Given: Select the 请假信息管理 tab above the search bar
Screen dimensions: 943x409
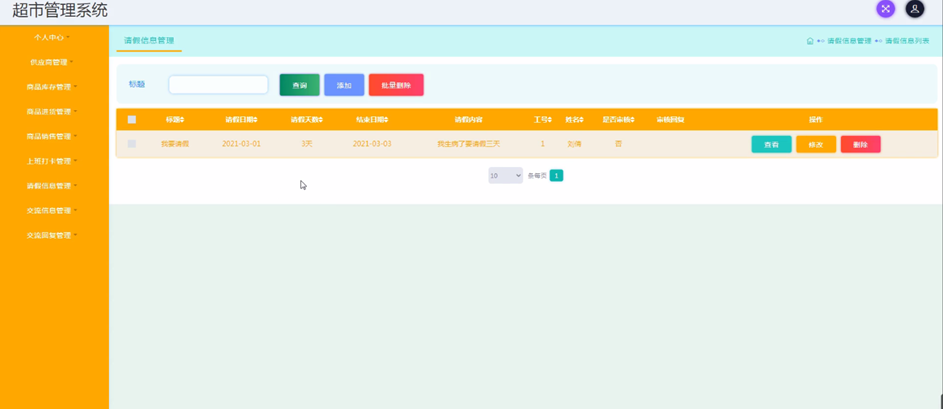Looking at the screenshot, I should [x=149, y=41].
